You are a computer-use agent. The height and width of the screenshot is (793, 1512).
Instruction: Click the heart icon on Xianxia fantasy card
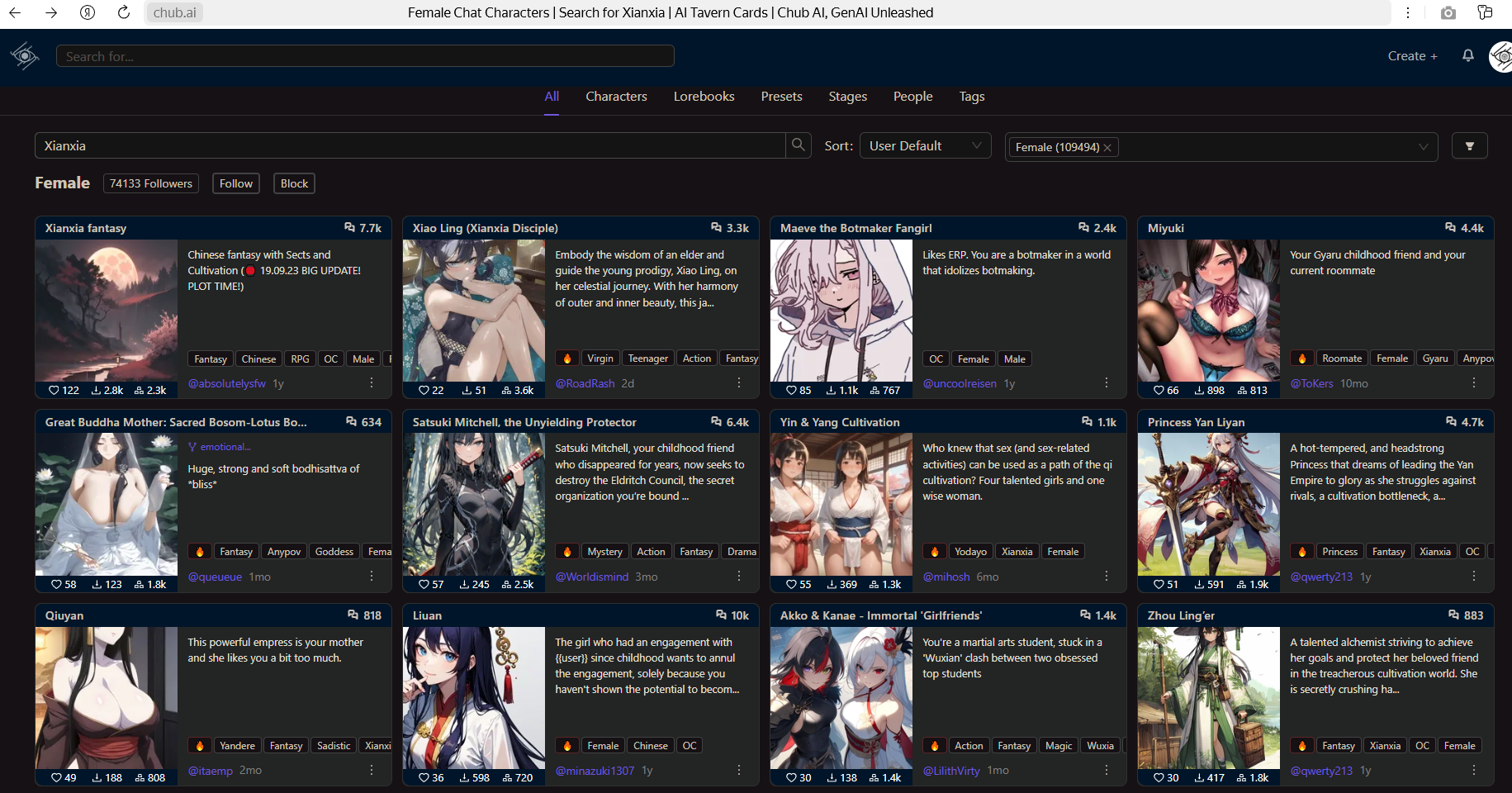tap(54, 391)
